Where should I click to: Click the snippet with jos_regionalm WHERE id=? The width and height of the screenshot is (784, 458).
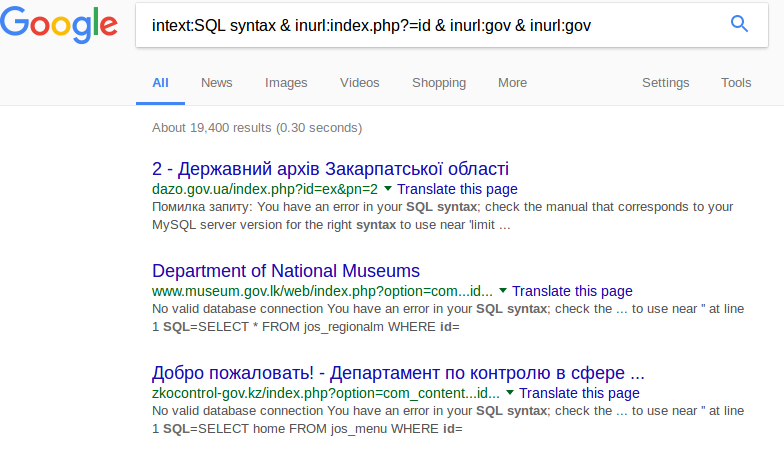pyautogui.click(x=448, y=318)
